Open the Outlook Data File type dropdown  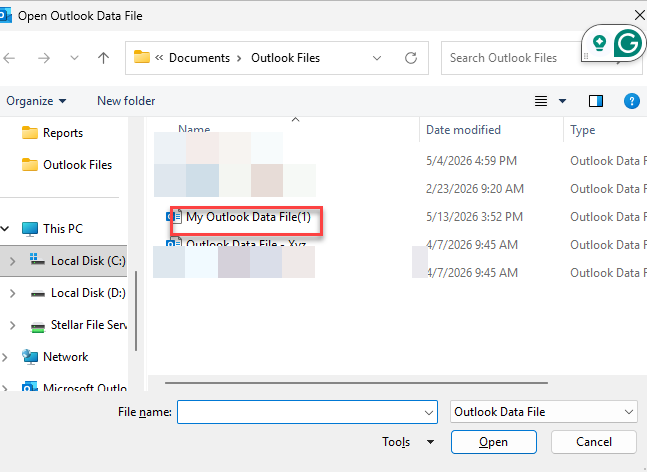(x=544, y=412)
